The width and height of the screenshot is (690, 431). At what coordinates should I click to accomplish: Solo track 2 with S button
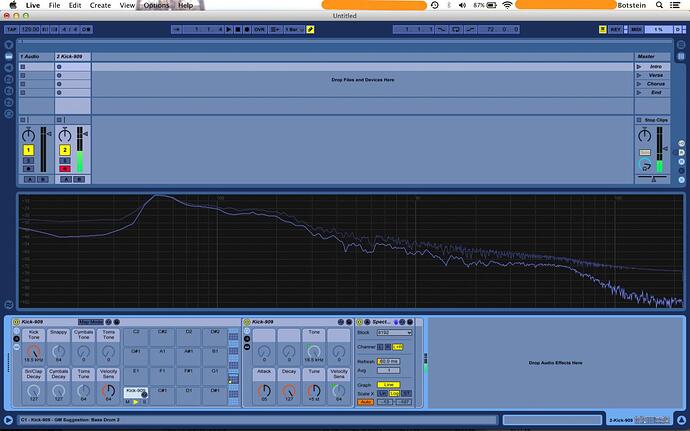click(65, 161)
